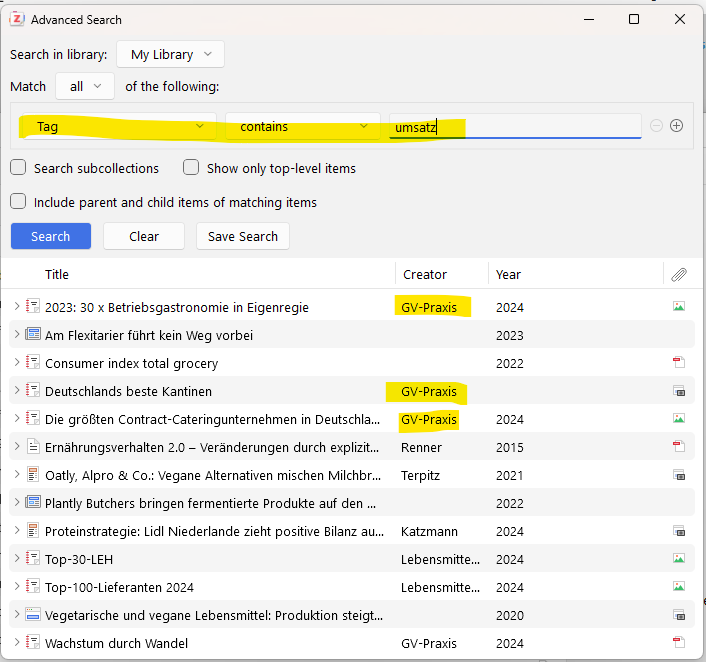Screen dimensions: 706x662
Task: Click the Save Search button
Action: (243, 236)
